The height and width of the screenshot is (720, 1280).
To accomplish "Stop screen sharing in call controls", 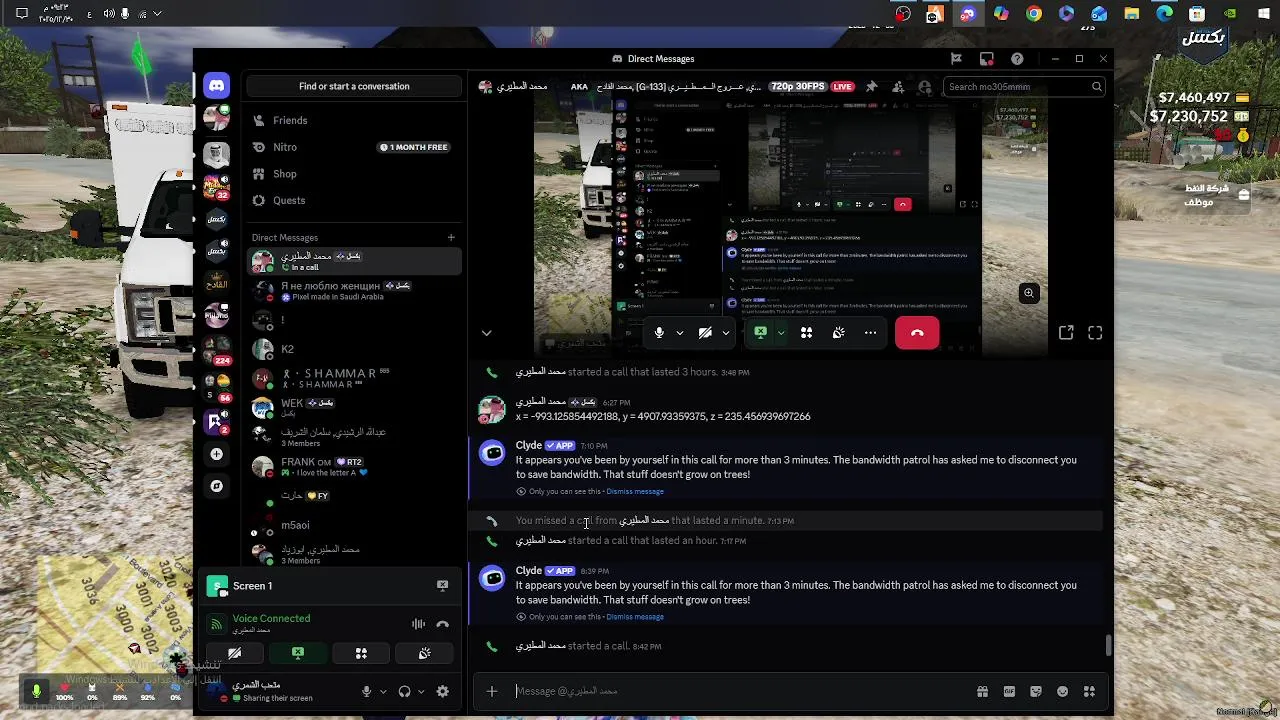I will point(761,333).
